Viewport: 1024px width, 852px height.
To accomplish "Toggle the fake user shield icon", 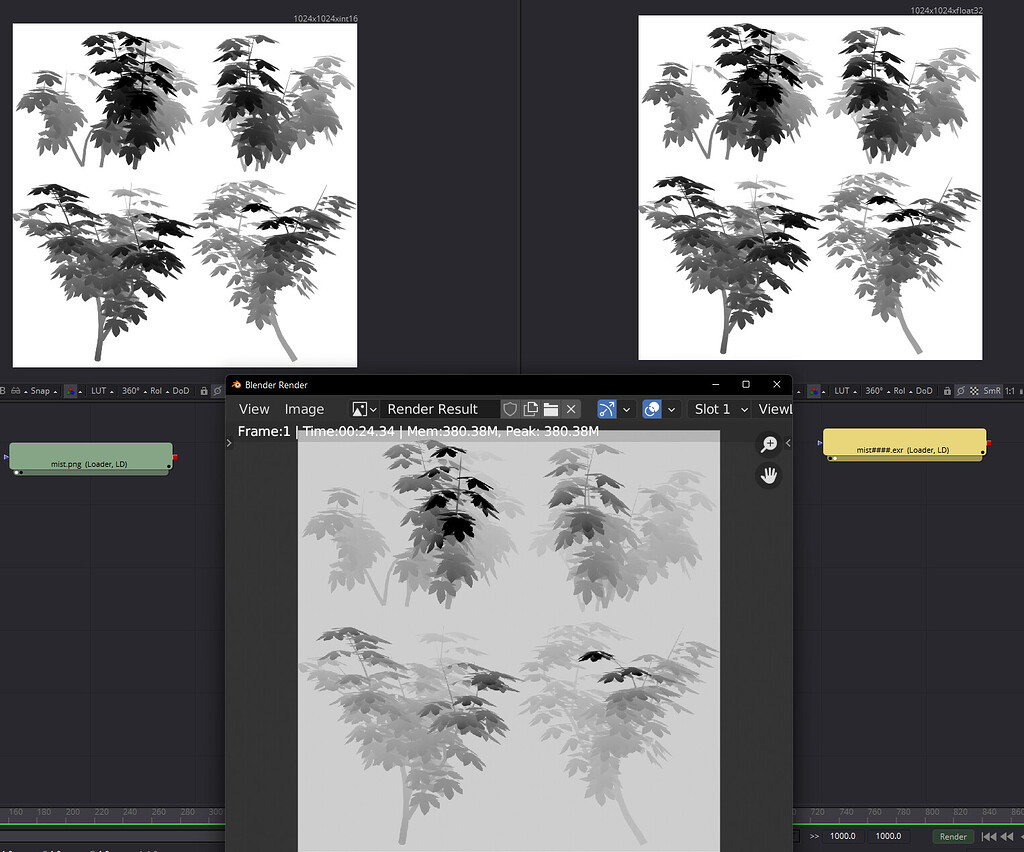I will click(510, 409).
